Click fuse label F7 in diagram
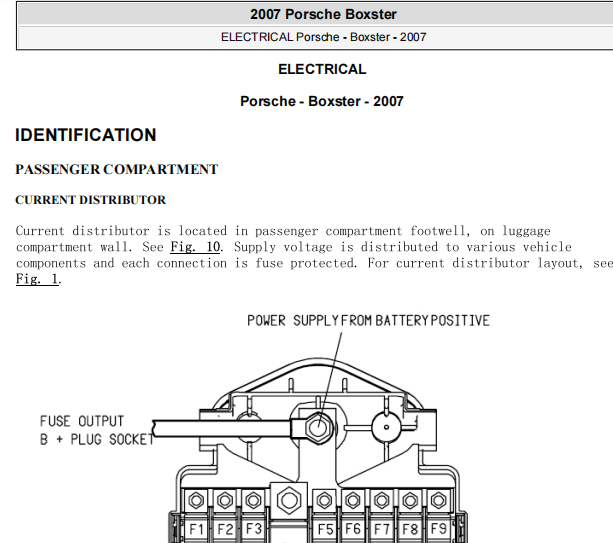This screenshot has width=613, height=543. point(382,529)
